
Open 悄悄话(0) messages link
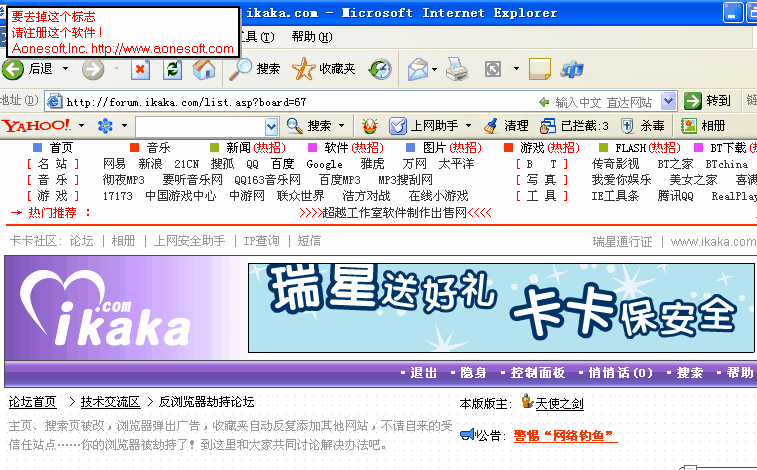pos(620,373)
